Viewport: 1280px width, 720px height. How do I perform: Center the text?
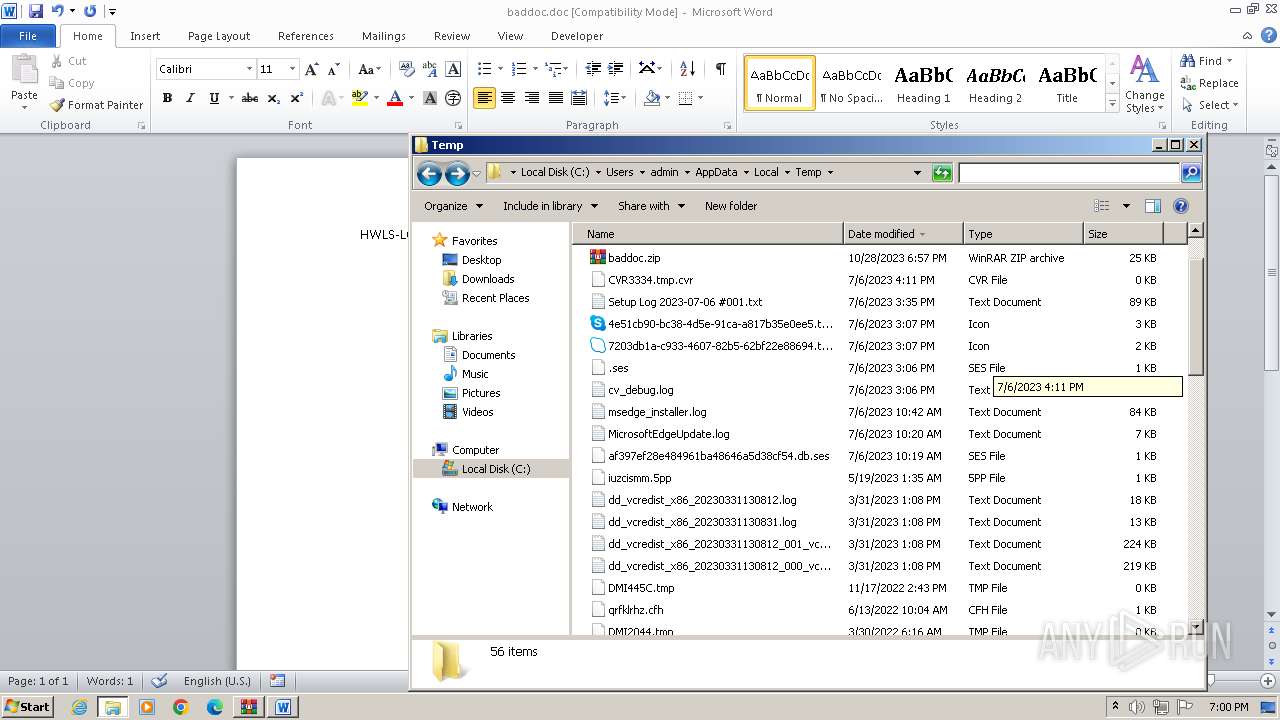point(508,98)
